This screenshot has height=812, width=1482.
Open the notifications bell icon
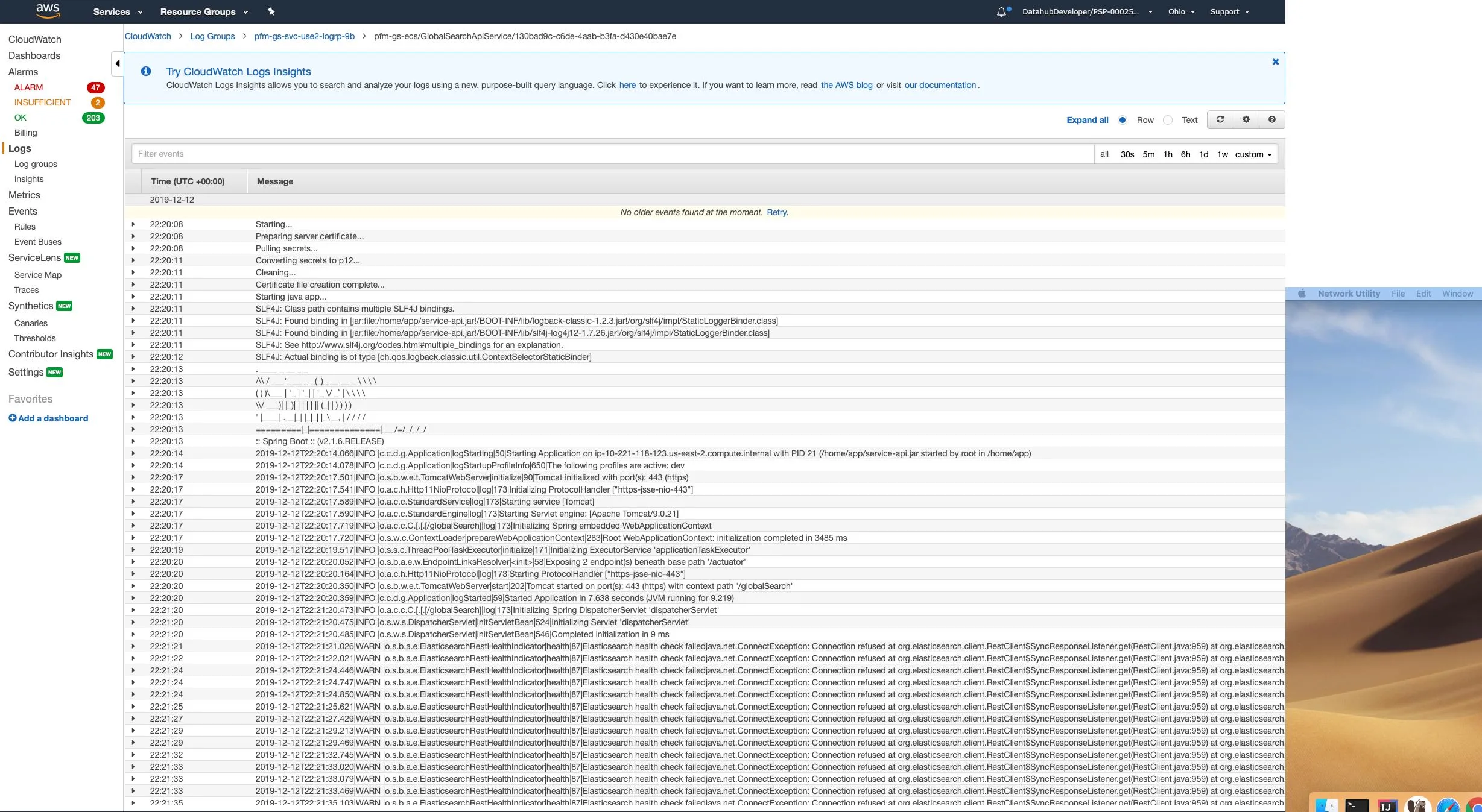pos(1001,11)
